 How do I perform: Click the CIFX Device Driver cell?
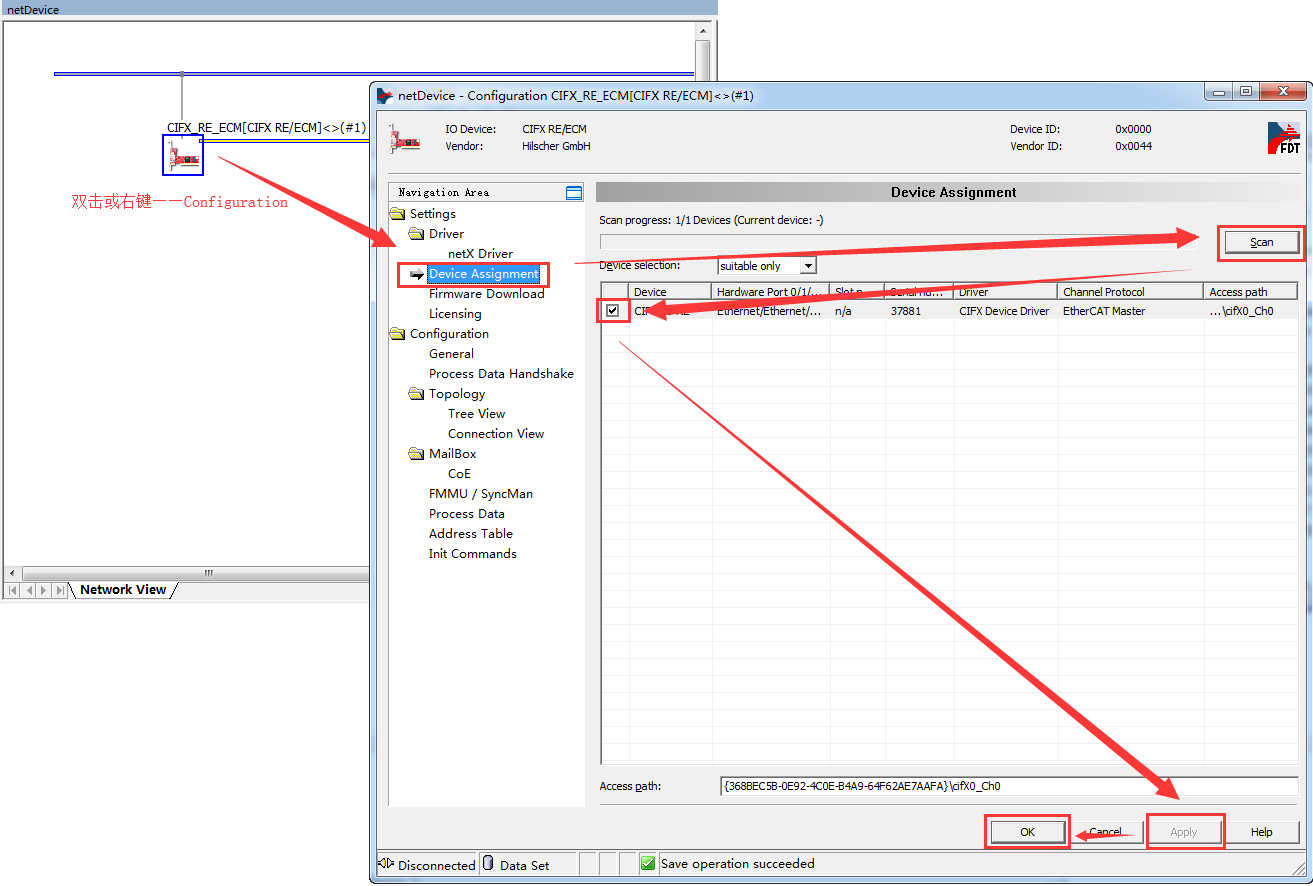click(x=1006, y=311)
